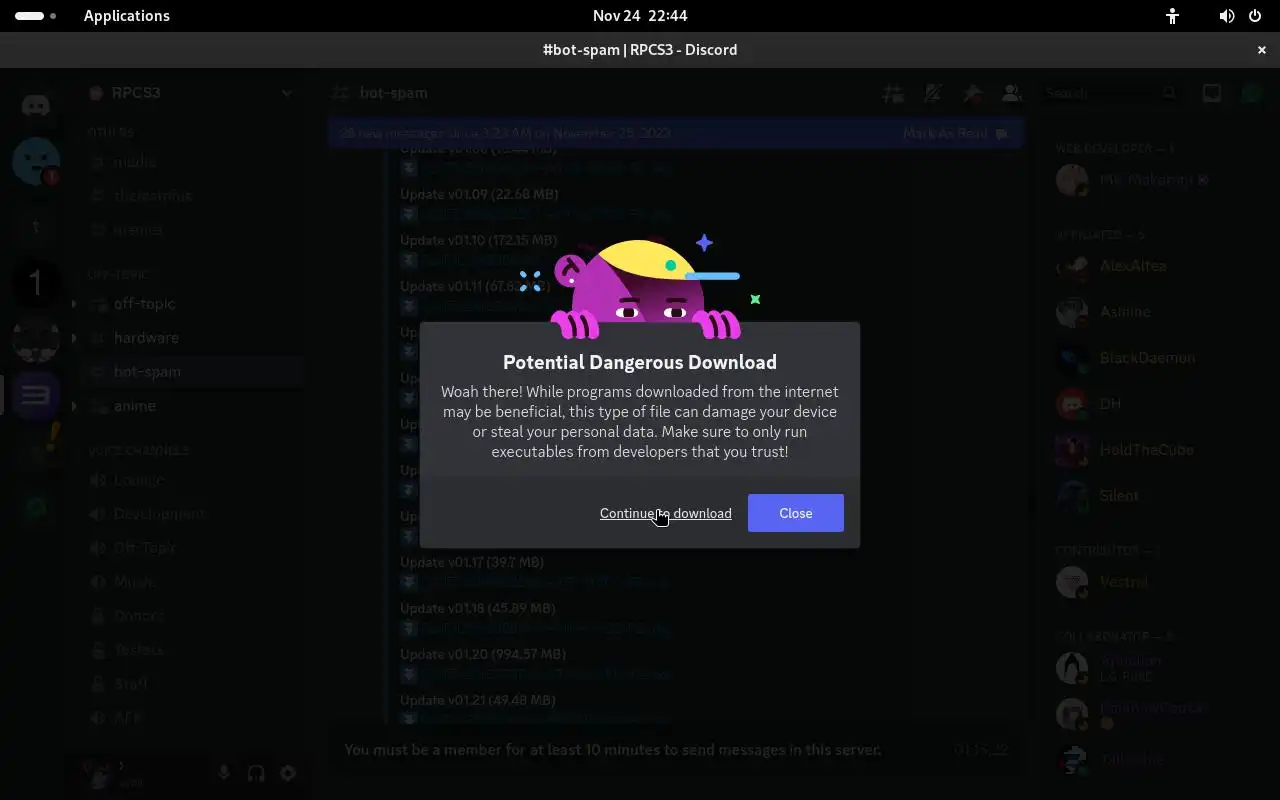Open pinned messages icon
This screenshot has width=1280, height=800.
[972, 93]
